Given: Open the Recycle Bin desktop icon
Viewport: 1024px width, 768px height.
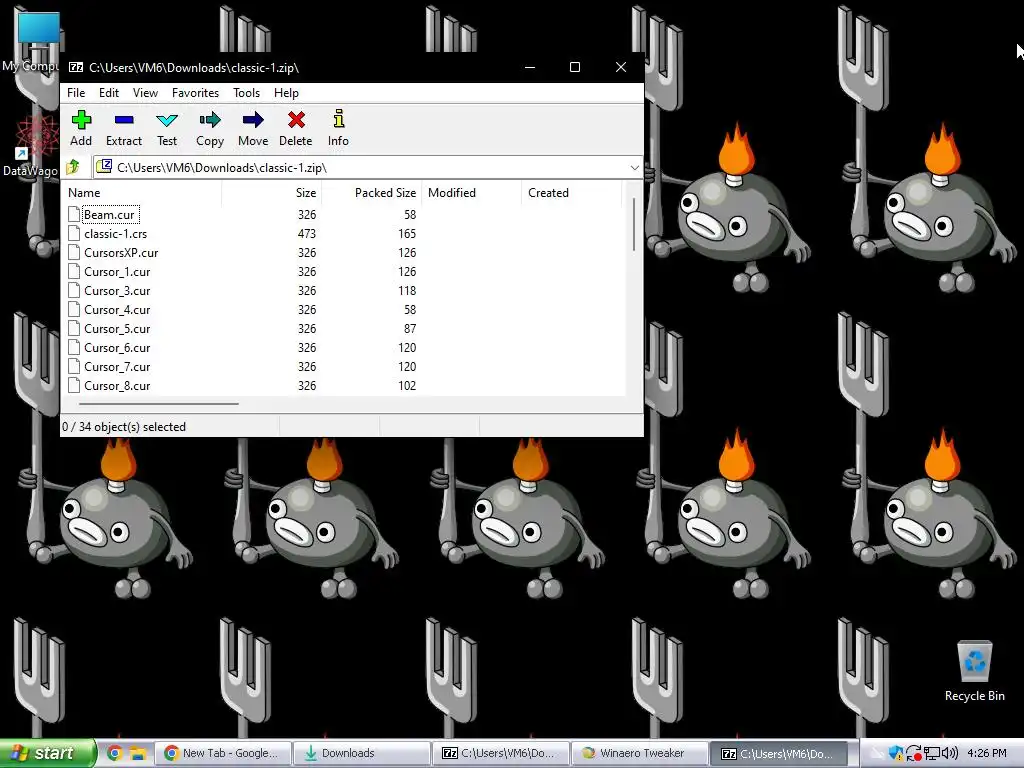Looking at the screenshot, I should pyautogui.click(x=974, y=670).
